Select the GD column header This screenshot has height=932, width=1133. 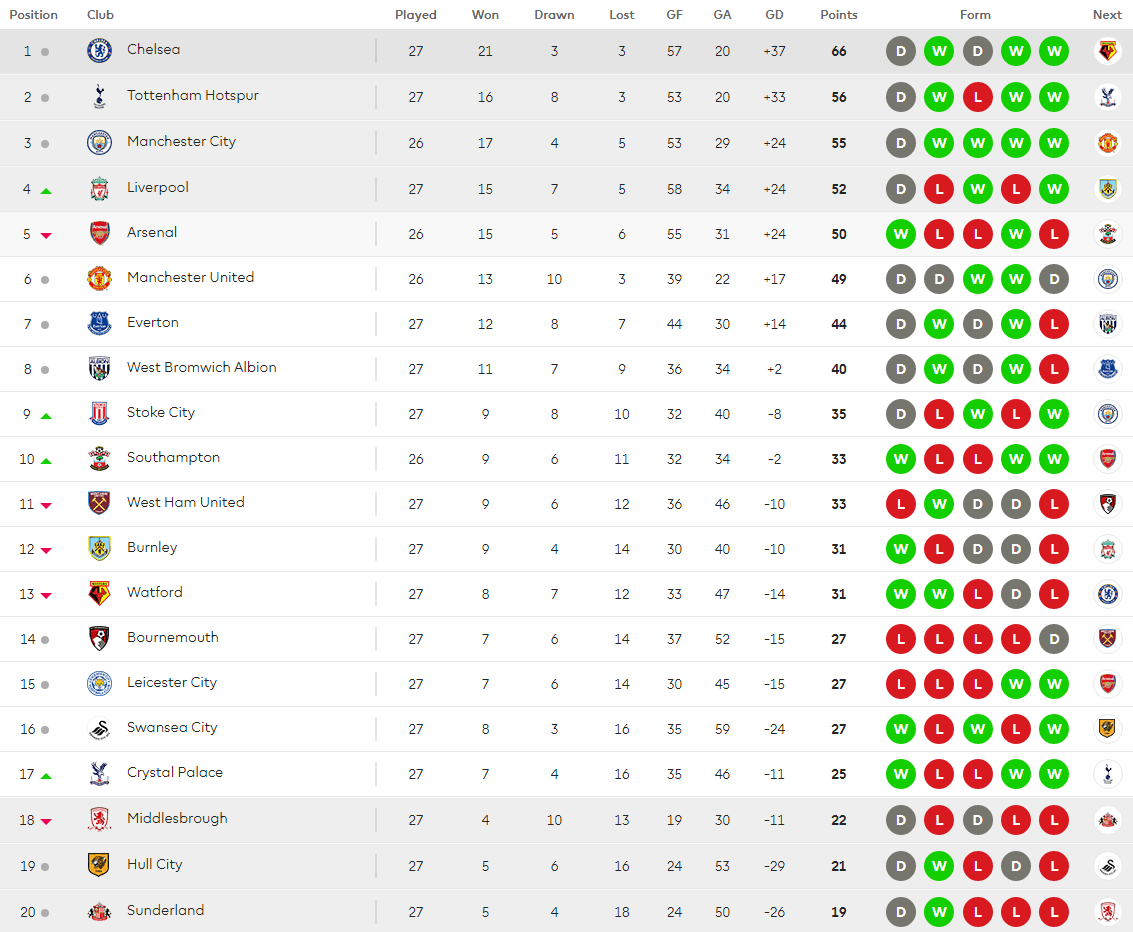774,15
